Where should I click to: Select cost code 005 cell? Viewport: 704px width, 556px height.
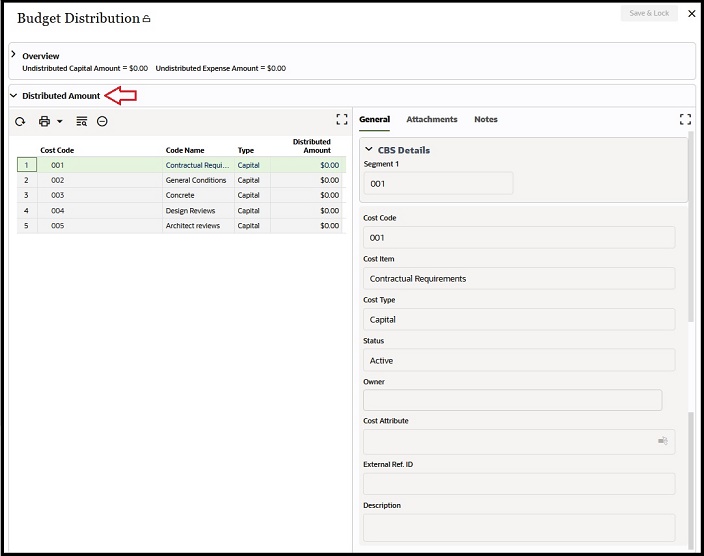click(100, 225)
